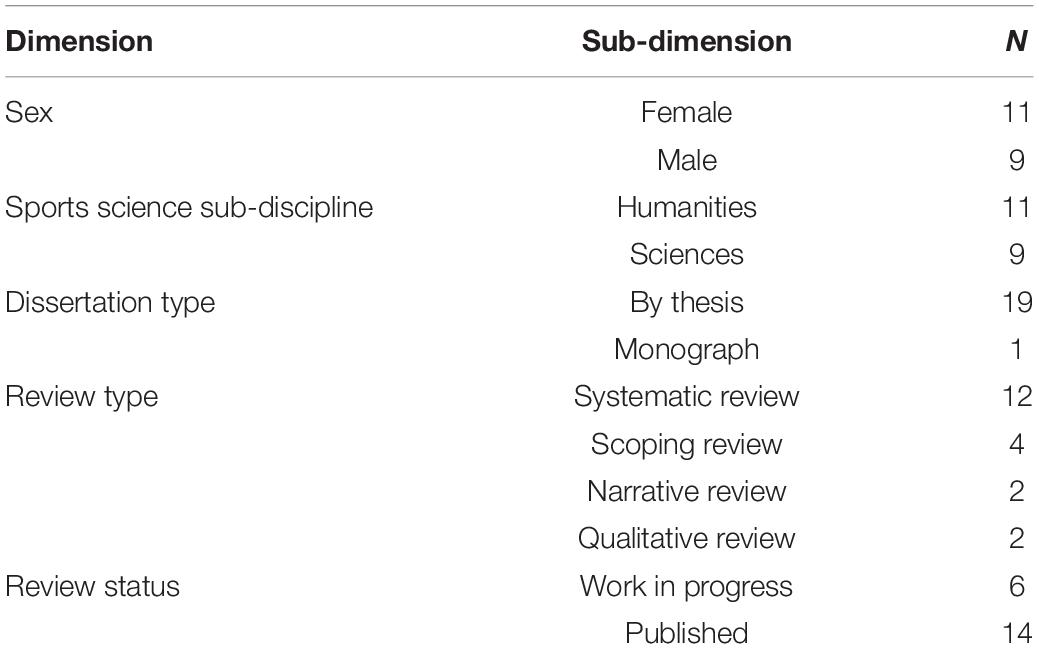Image resolution: width=1039 pixels, height=649 pixels.
Task: Select the Qualitative review cell
Action: pos(686,538)
